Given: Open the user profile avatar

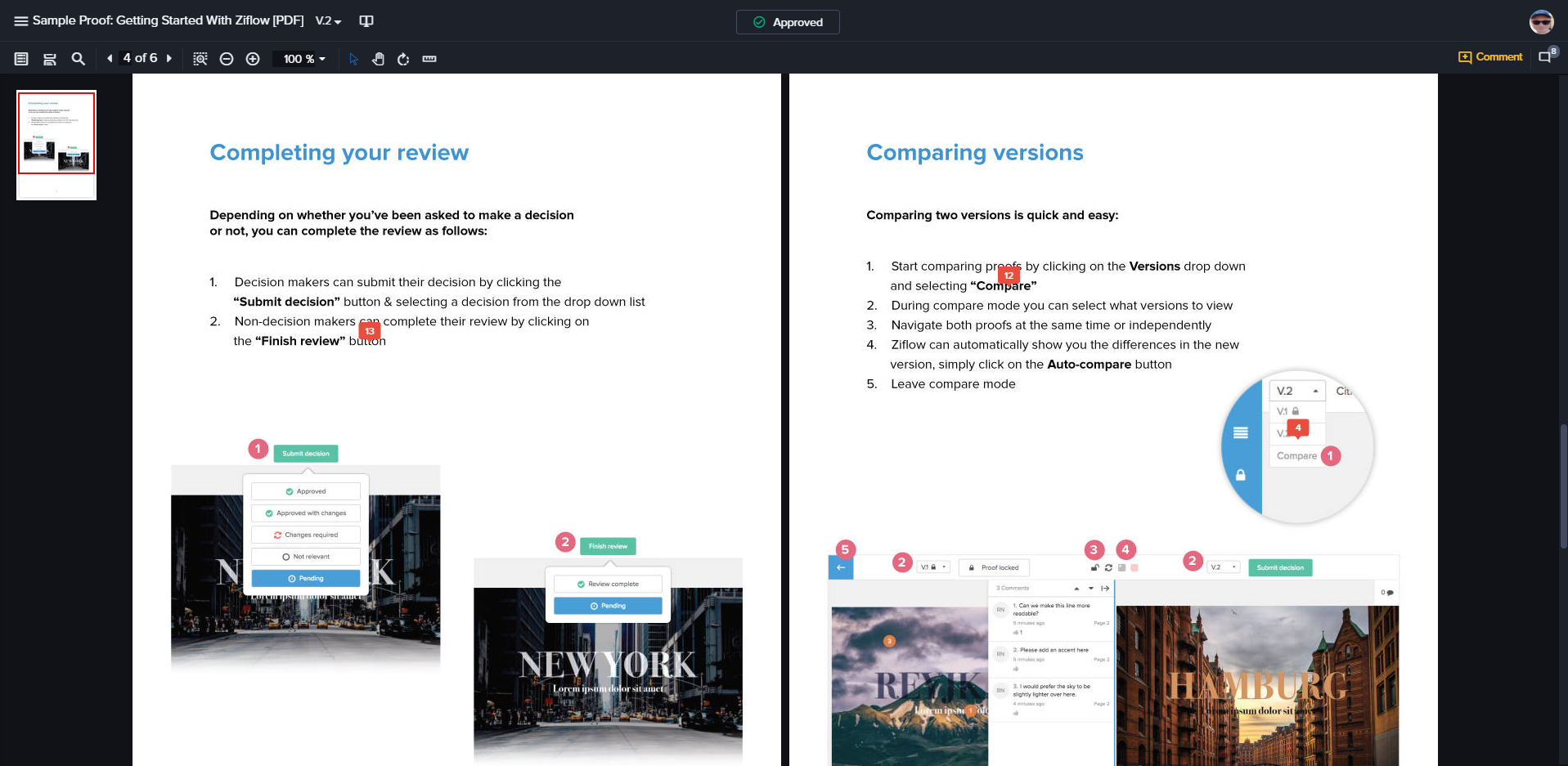Looking at the screenshot, I should click(1541, 22).
